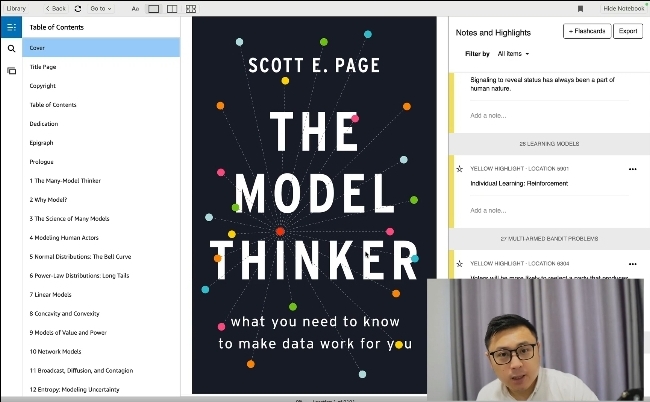This screenshot has height=402, width=650.
Task: Open options menu for Individual Learning highlight
Action: point(633,169)
